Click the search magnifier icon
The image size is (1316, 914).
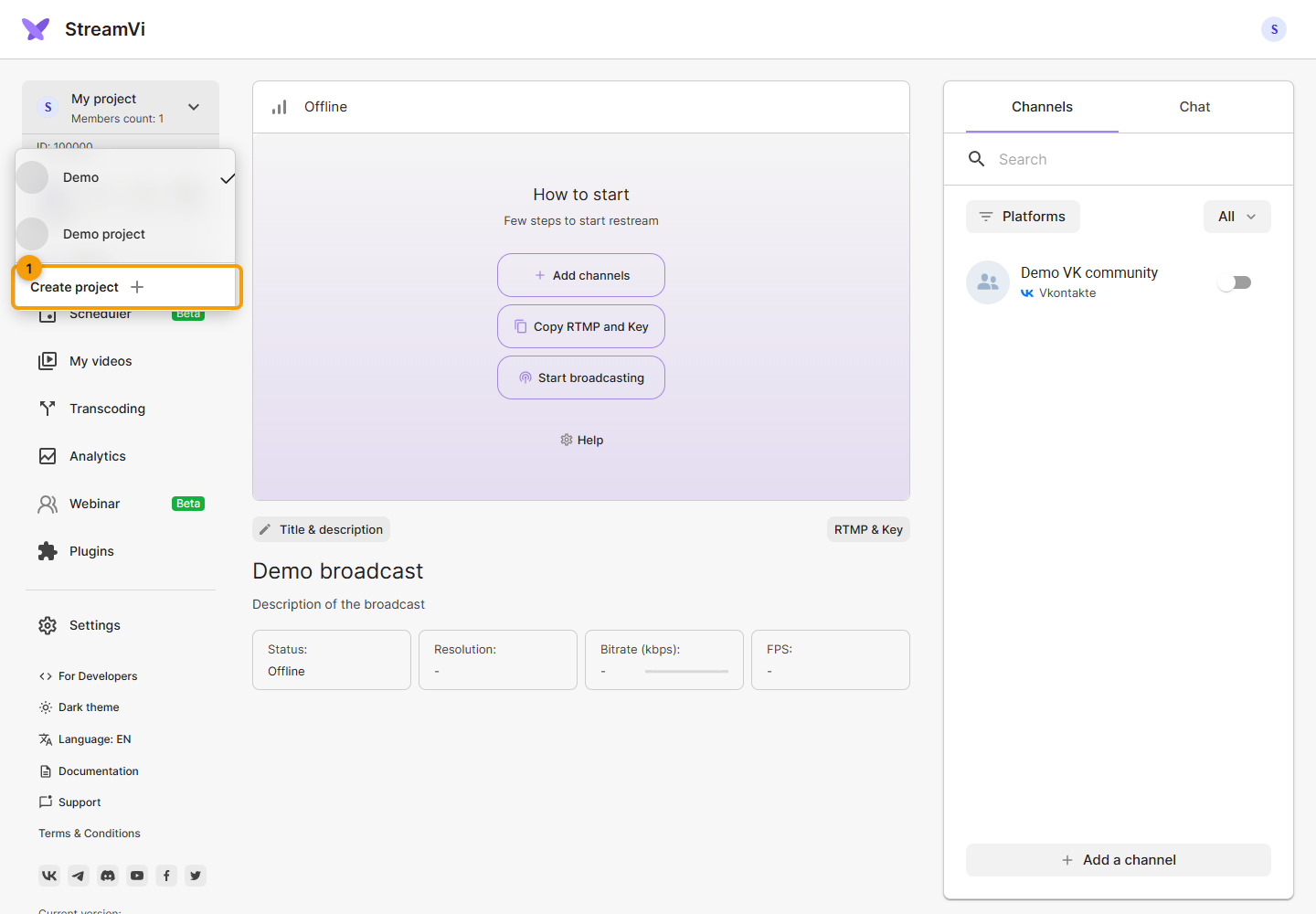tap(977, 159)
